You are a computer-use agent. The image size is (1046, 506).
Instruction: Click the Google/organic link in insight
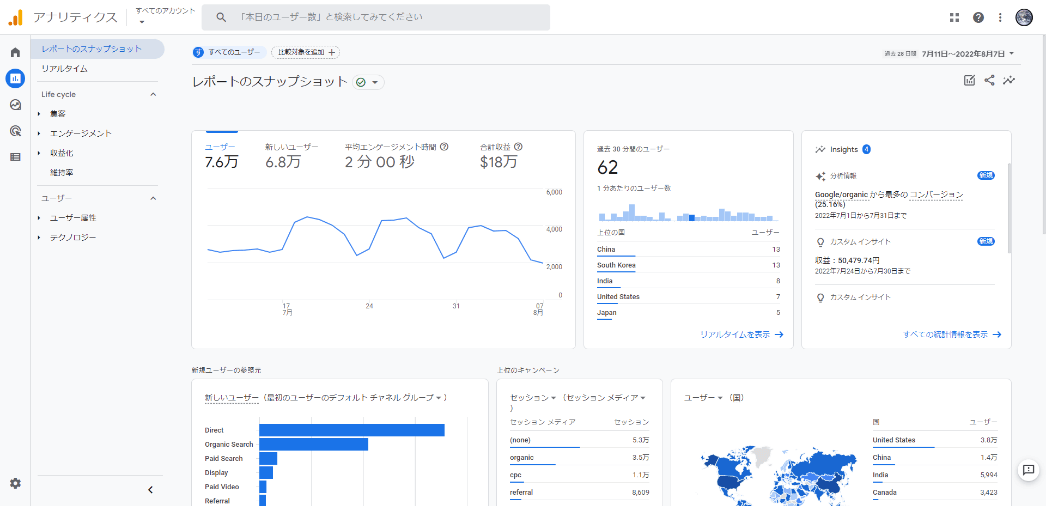click(x=841, y=195)
